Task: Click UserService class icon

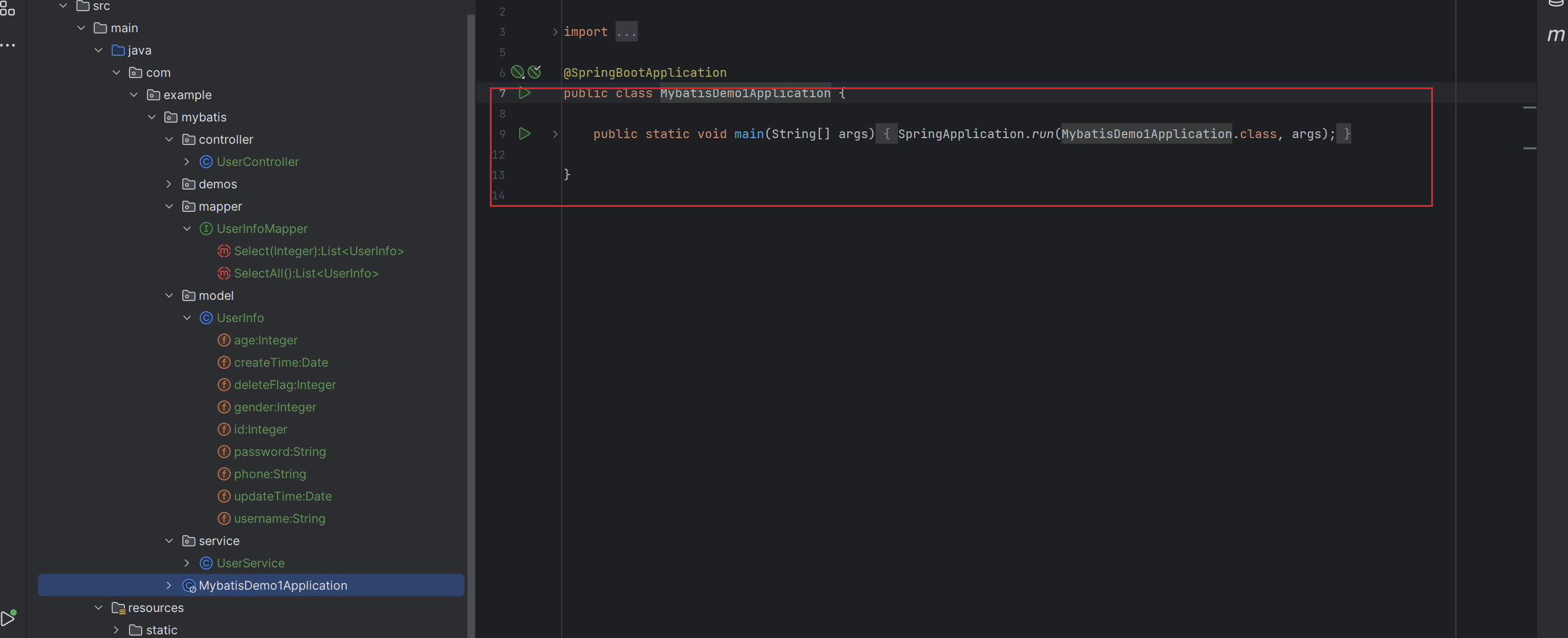Action: (206, 563)
